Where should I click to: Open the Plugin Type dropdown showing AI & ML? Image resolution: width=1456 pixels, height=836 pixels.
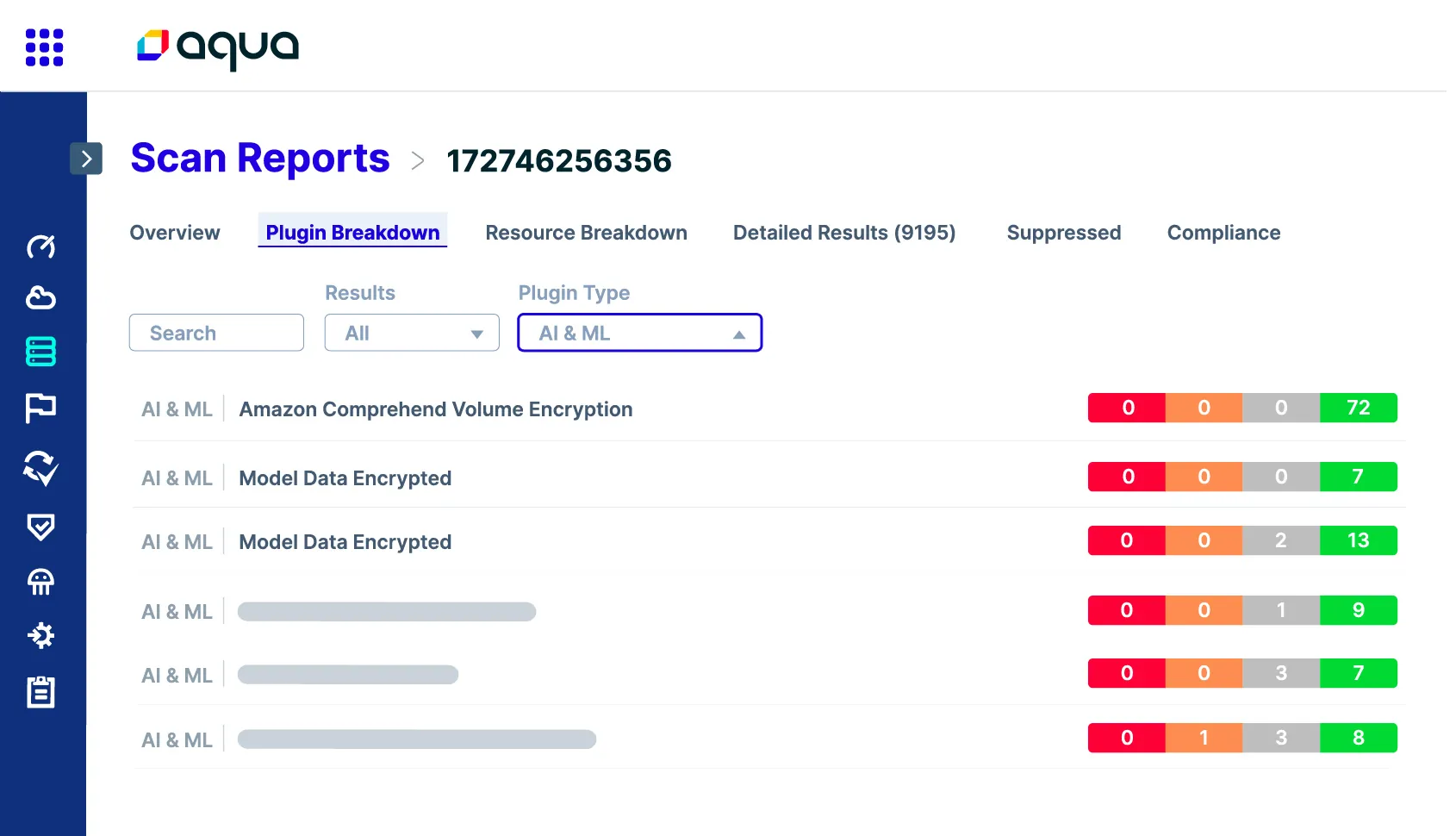pyautogui.click(x=640, y=333)
